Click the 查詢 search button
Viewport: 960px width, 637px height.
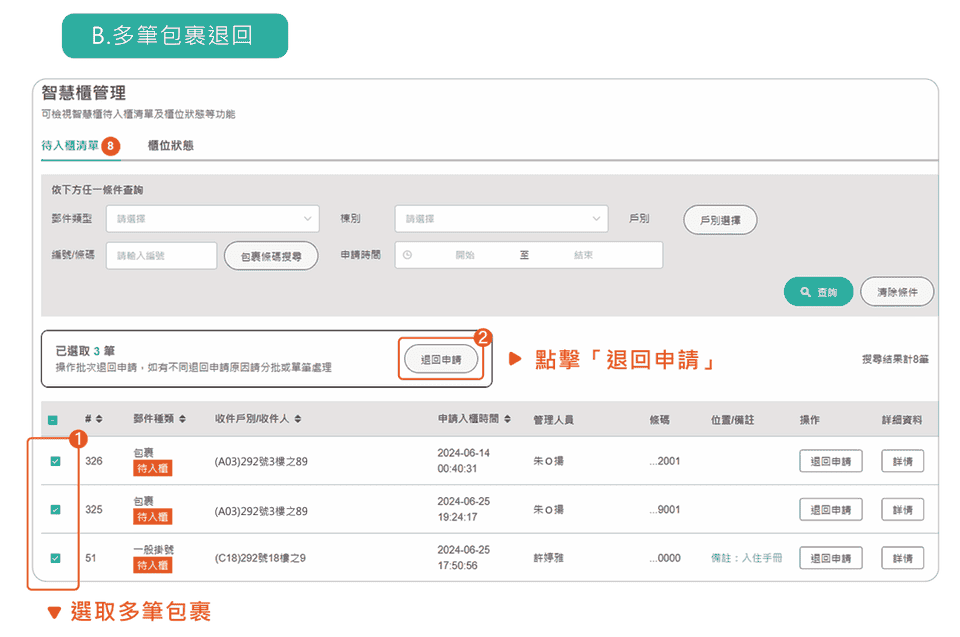(818, 292)
